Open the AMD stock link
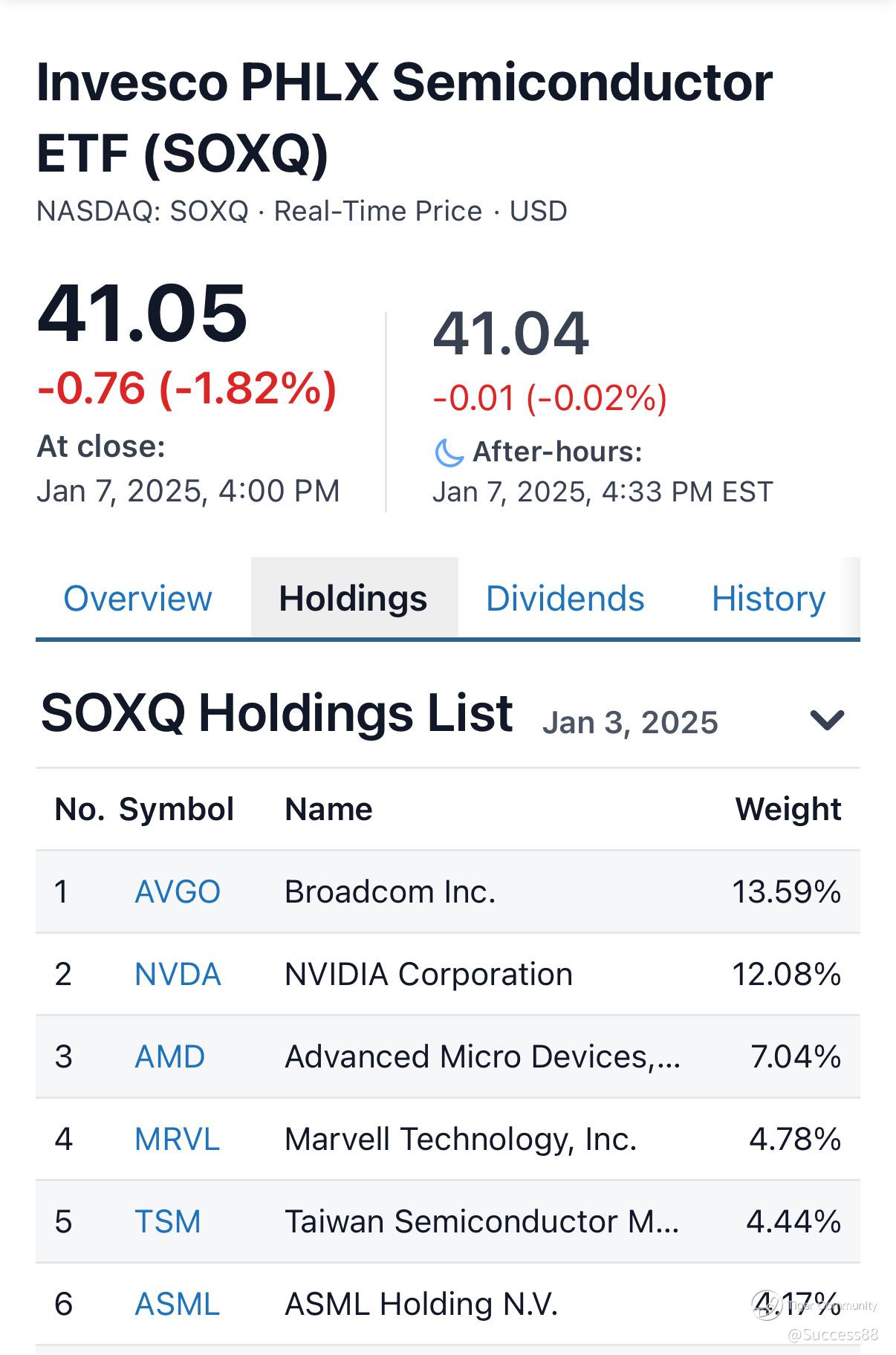The height and width of the screenshot is (1355, 896). point(169,1056)
